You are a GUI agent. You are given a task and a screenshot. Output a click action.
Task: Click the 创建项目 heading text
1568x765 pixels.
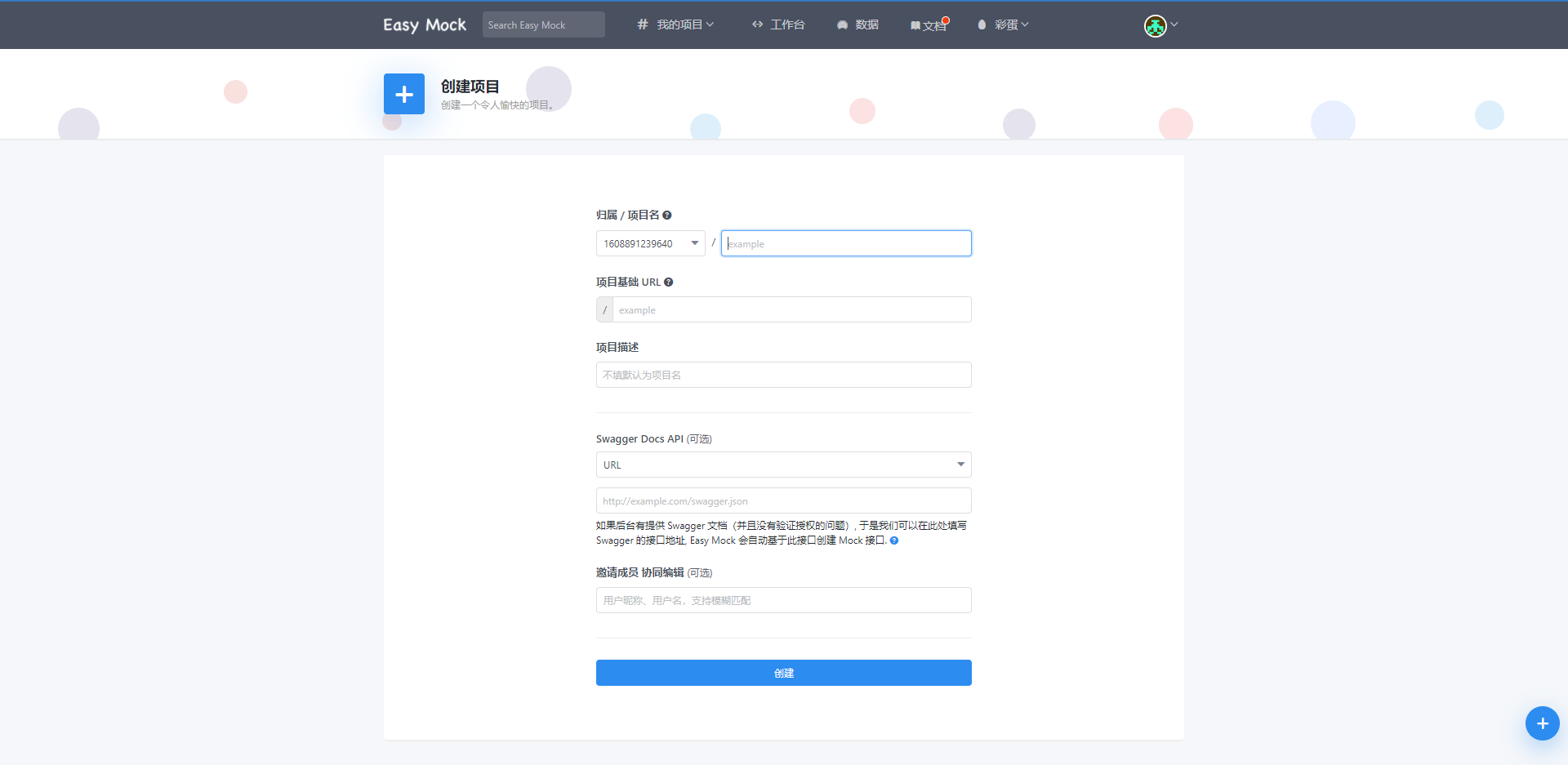click(470, 86)
